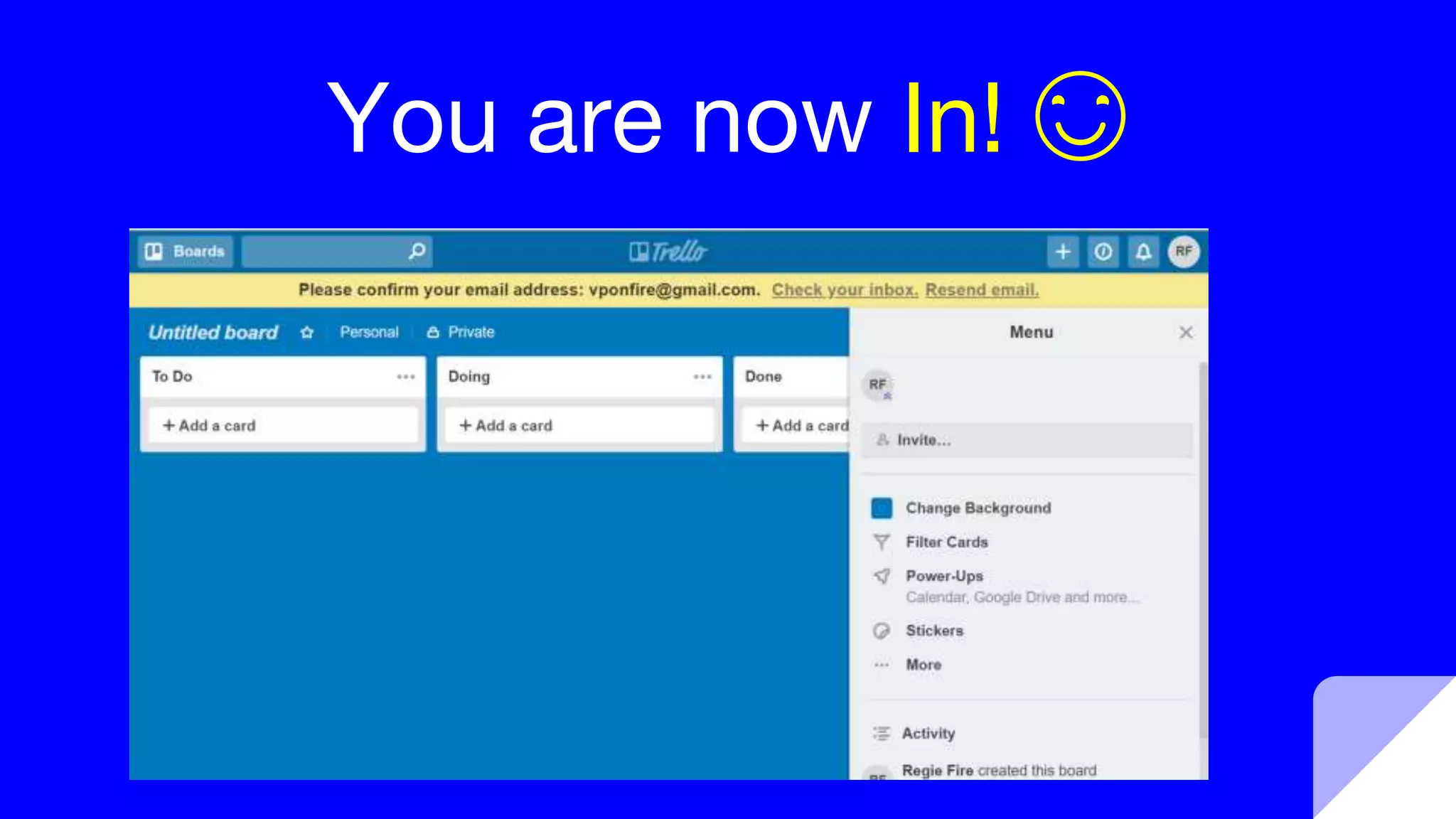This screenshot has height=819, width=1456.
Task: Expand the More menu option
Action: pyautogui.click(x=924, y=665)
